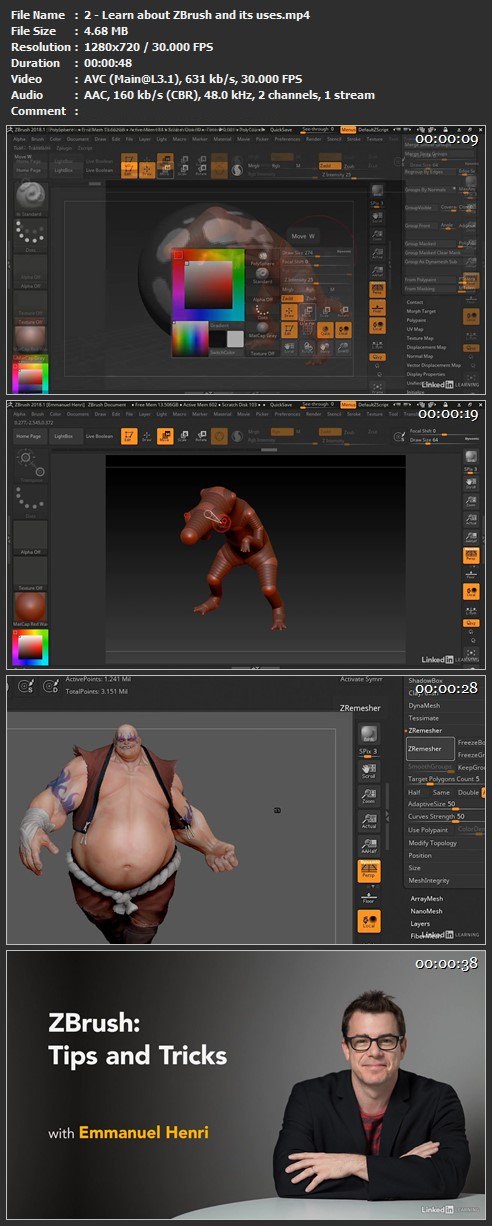This screenshot has width=492, height=1226.
Task: Adjust Curves Strength 50 slider
Action: (446, 817)
